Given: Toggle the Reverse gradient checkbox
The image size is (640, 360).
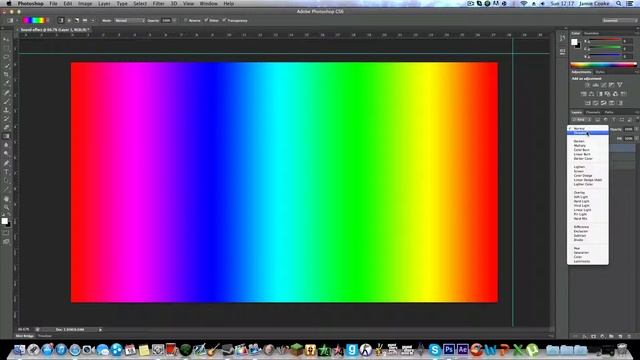Looking at the screenshot, I should coord(186,20).
